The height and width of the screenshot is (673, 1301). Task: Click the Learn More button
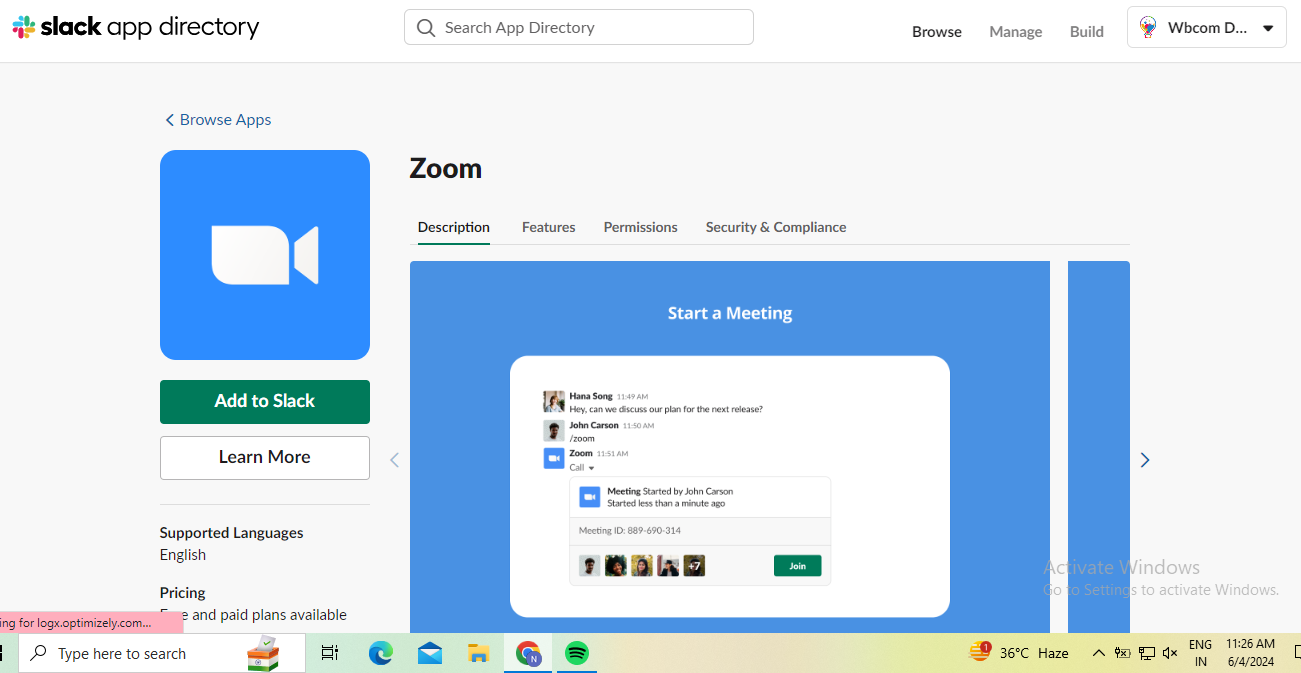tap(265, 457)
